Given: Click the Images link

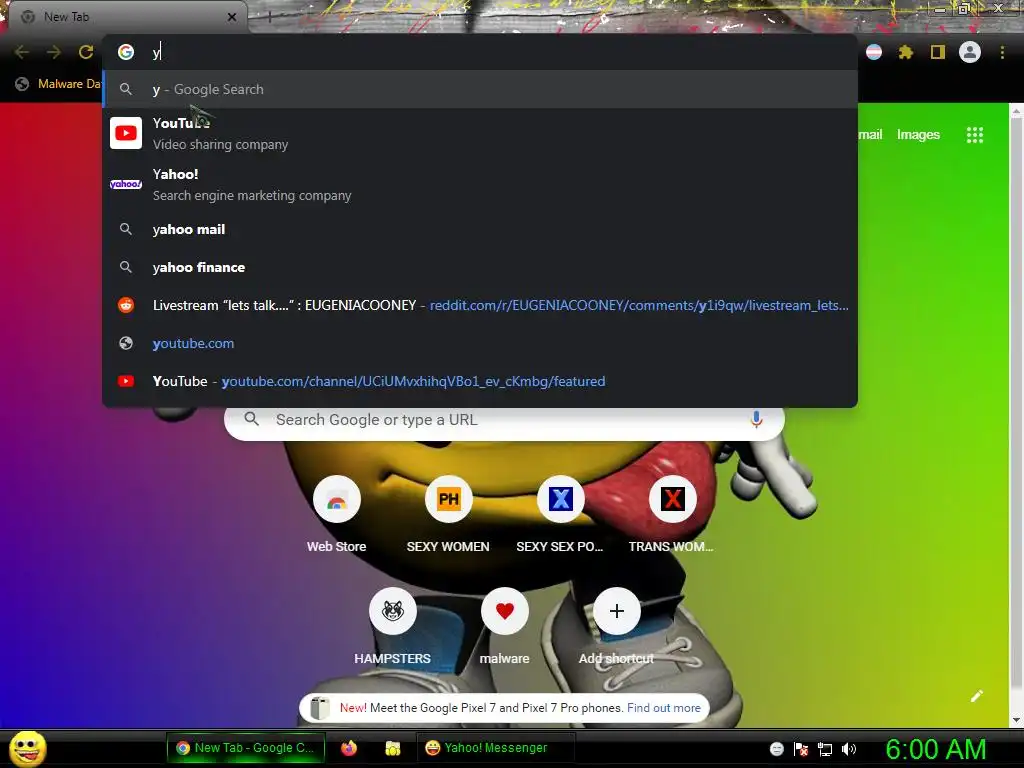Looking at the screenshot, I should [918, 135].
